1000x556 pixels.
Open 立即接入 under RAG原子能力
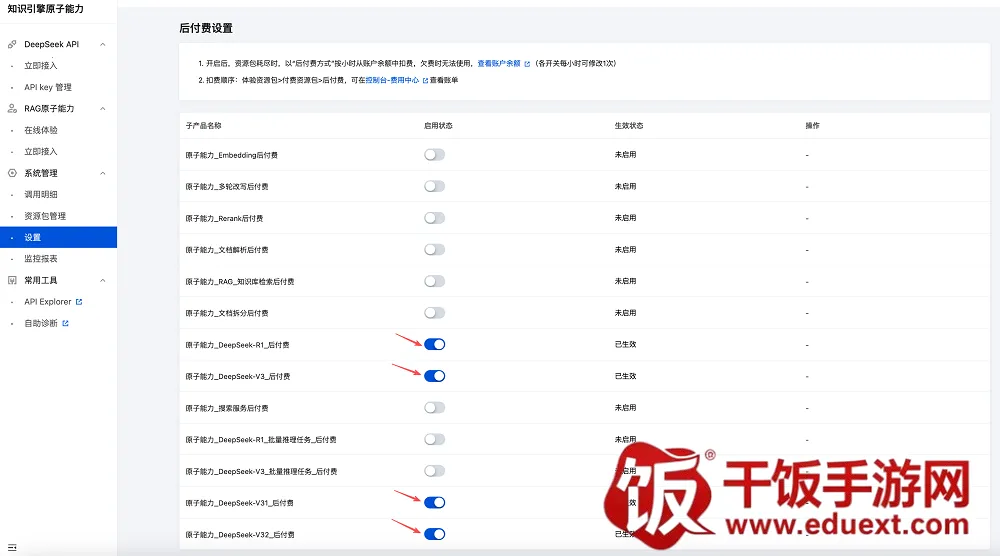click(x=41, y=152)
